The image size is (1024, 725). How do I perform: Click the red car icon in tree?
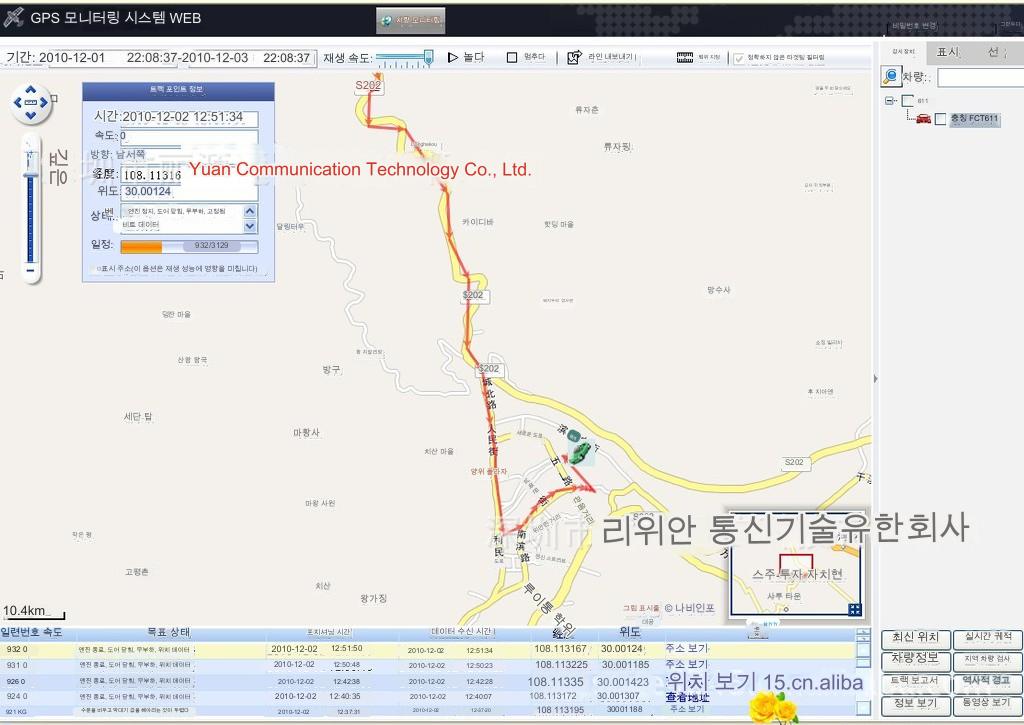922,119
